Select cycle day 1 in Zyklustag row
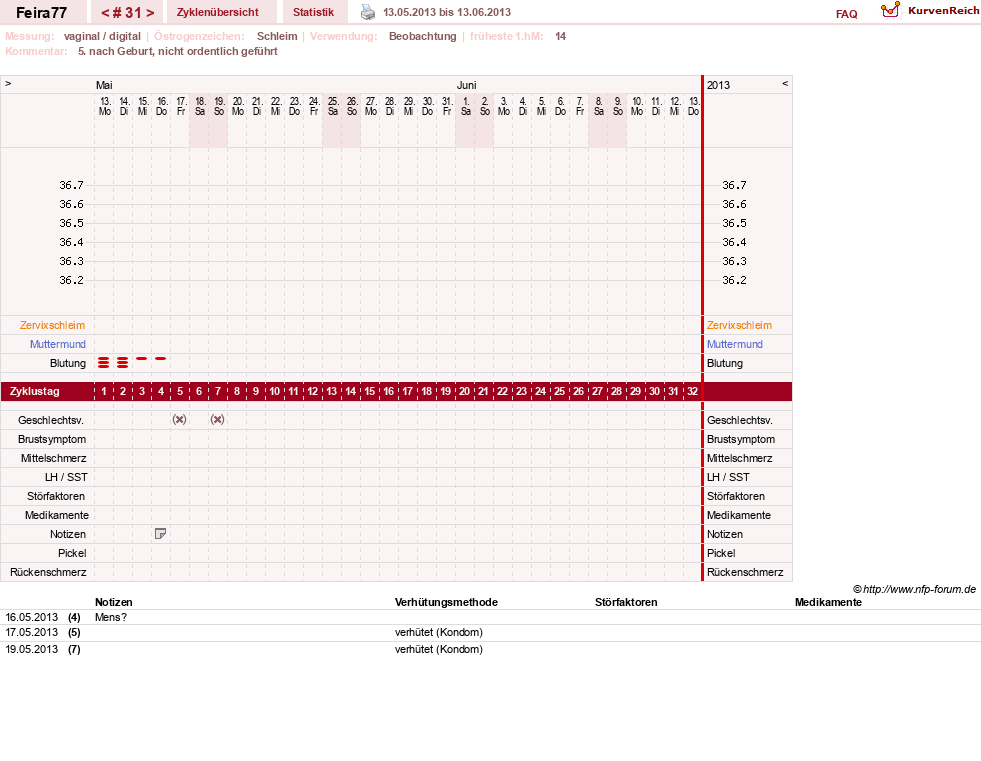 [104, 391]
